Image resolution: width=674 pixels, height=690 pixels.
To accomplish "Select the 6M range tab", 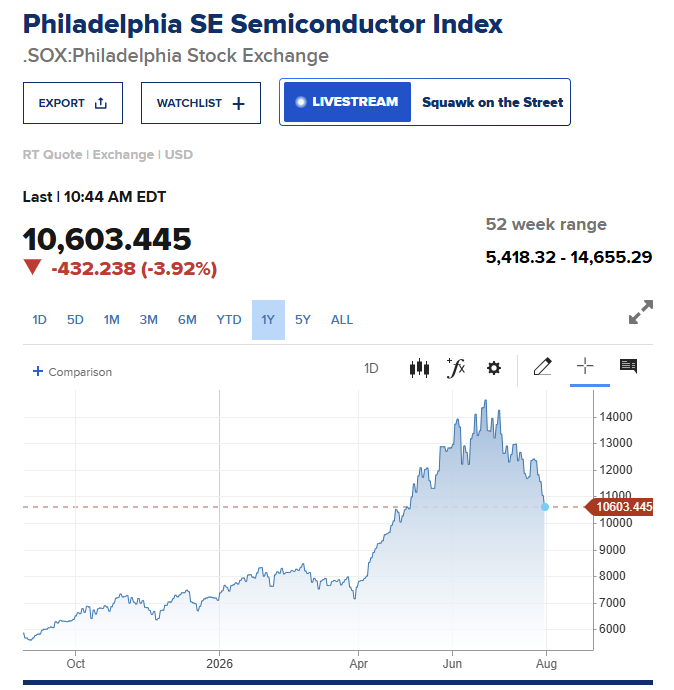I will 187,320.
